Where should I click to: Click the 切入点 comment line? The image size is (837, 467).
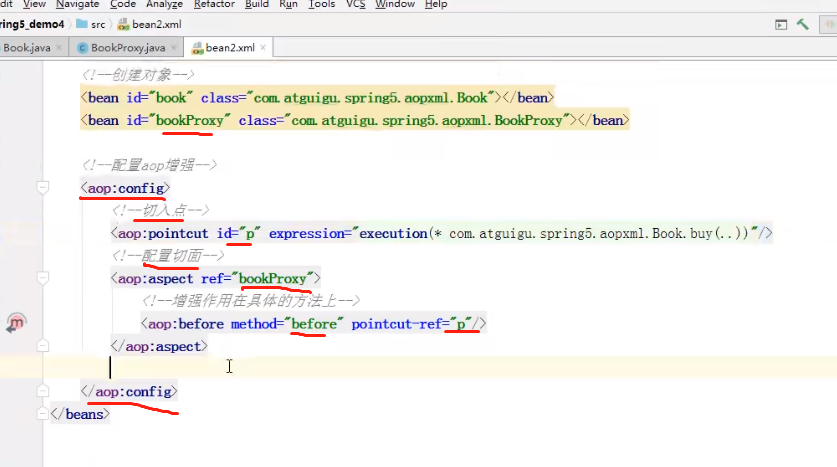pos(161,211)
